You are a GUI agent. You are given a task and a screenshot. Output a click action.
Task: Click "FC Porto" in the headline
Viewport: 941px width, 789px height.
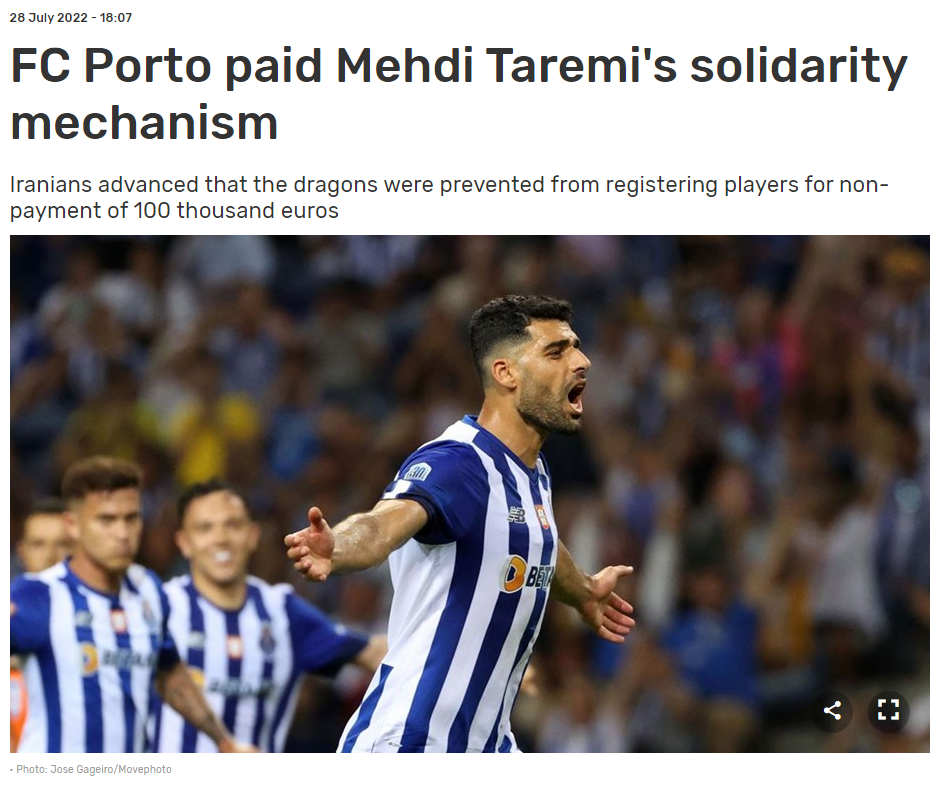pyautogui.click(x=111, y=65)
